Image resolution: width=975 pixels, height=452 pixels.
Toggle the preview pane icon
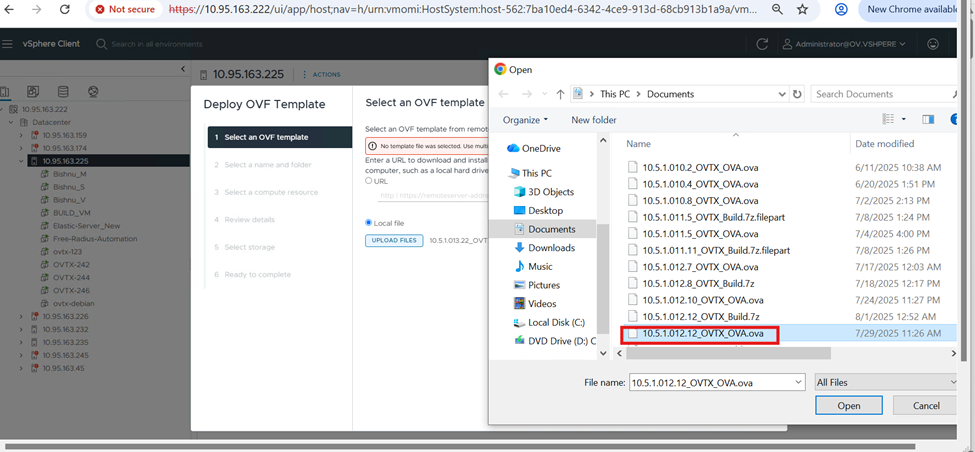pyautogui.click(x=928, y=120)
